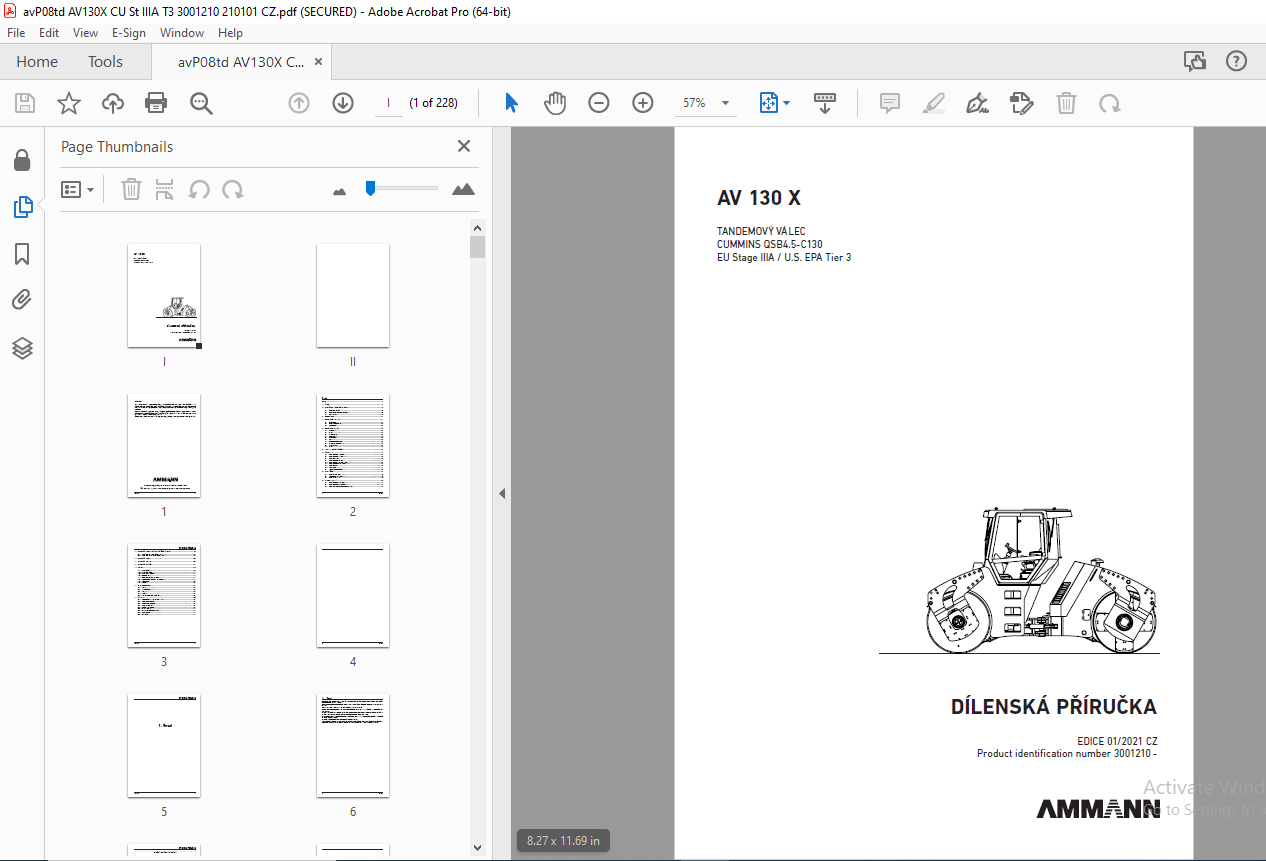This screenshot has height=861, width=1266.
Task: Close the Page Thumbnails panel
Action: click(x=464, y=146)
